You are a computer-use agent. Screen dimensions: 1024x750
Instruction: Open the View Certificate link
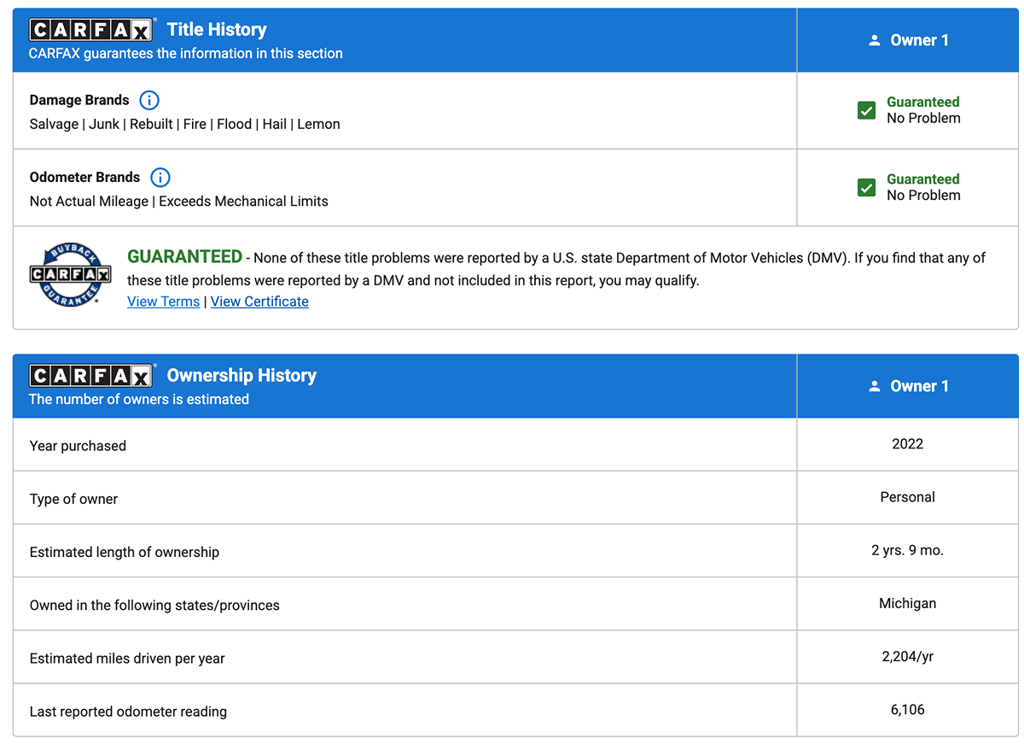259,301
